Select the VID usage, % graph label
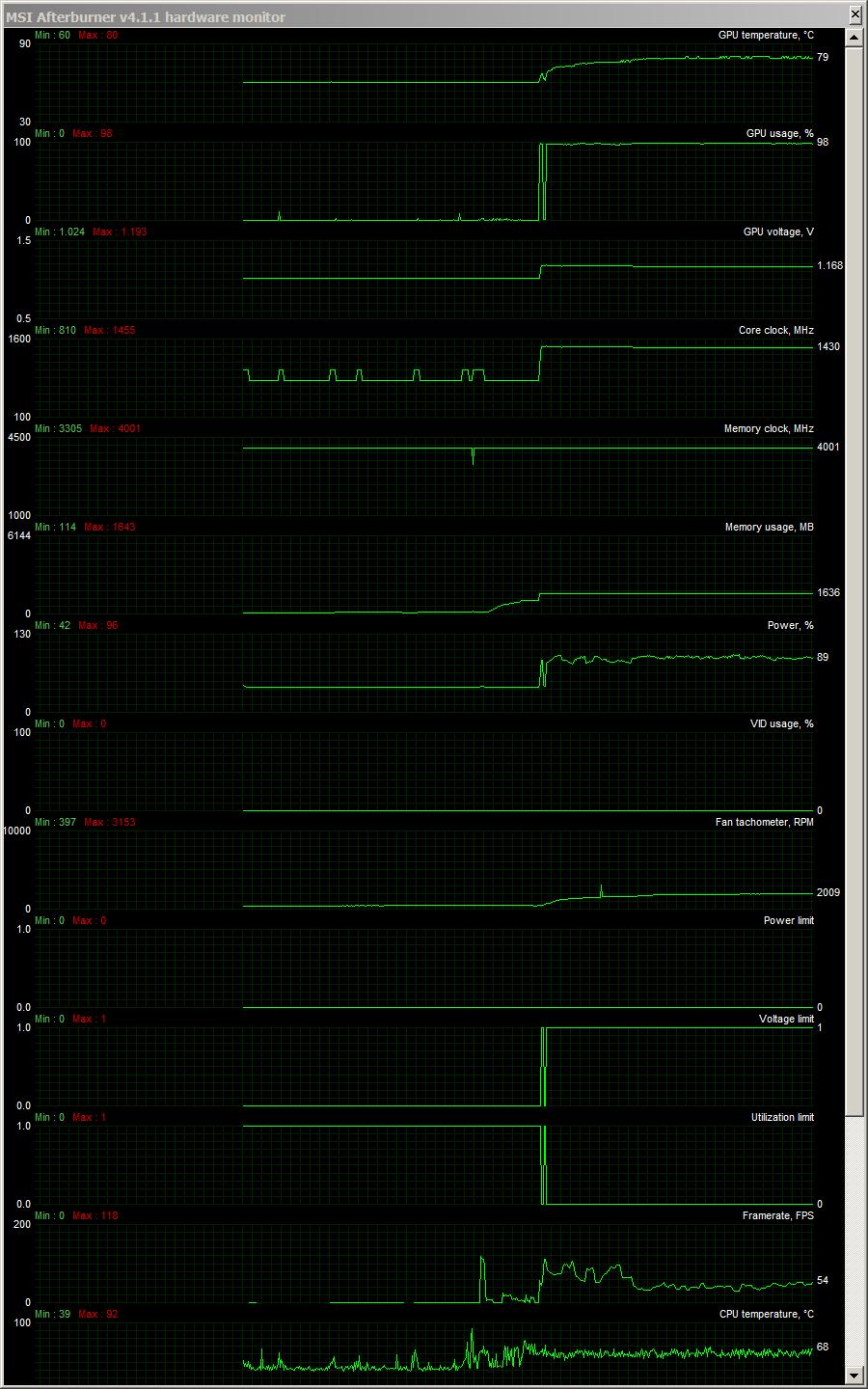Viewport: 868px width, 1389px height. point(781,723)
